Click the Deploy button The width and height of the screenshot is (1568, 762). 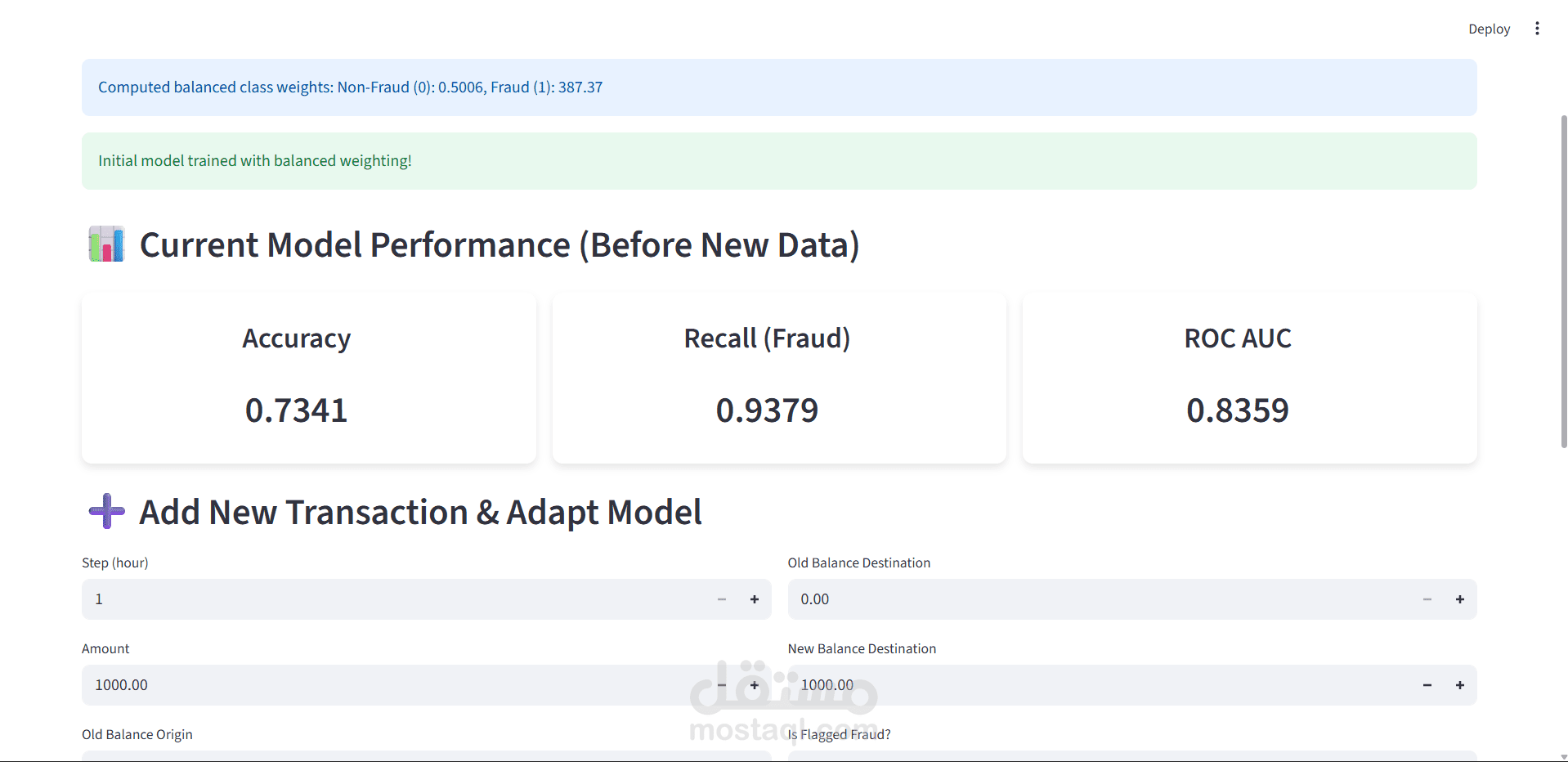point(1489,29)
